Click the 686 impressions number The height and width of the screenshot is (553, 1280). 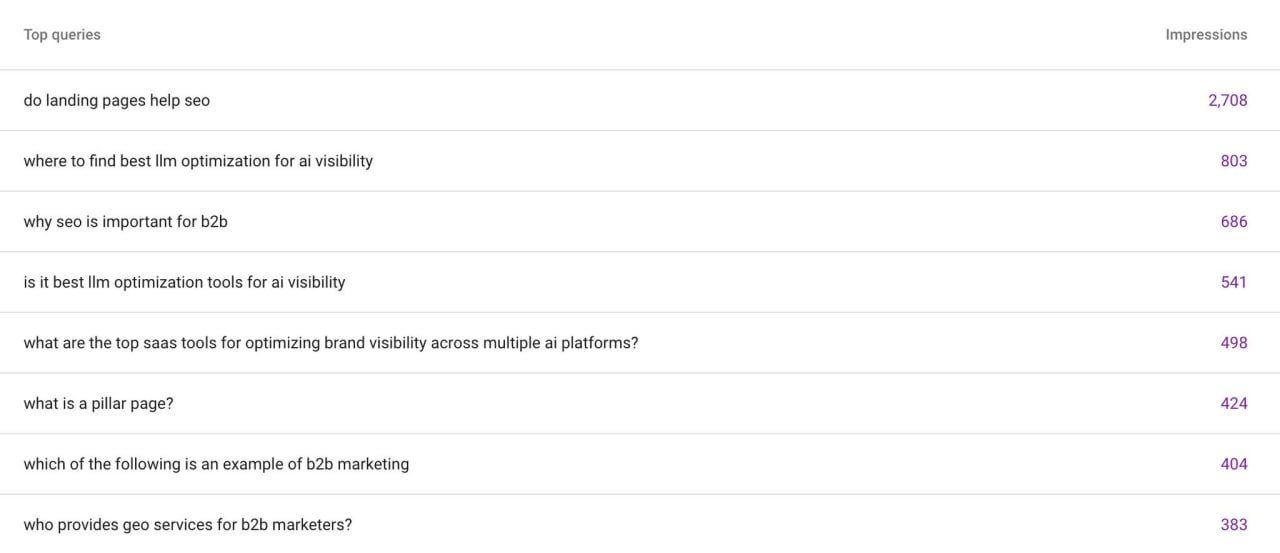(x=1233, y=222)
